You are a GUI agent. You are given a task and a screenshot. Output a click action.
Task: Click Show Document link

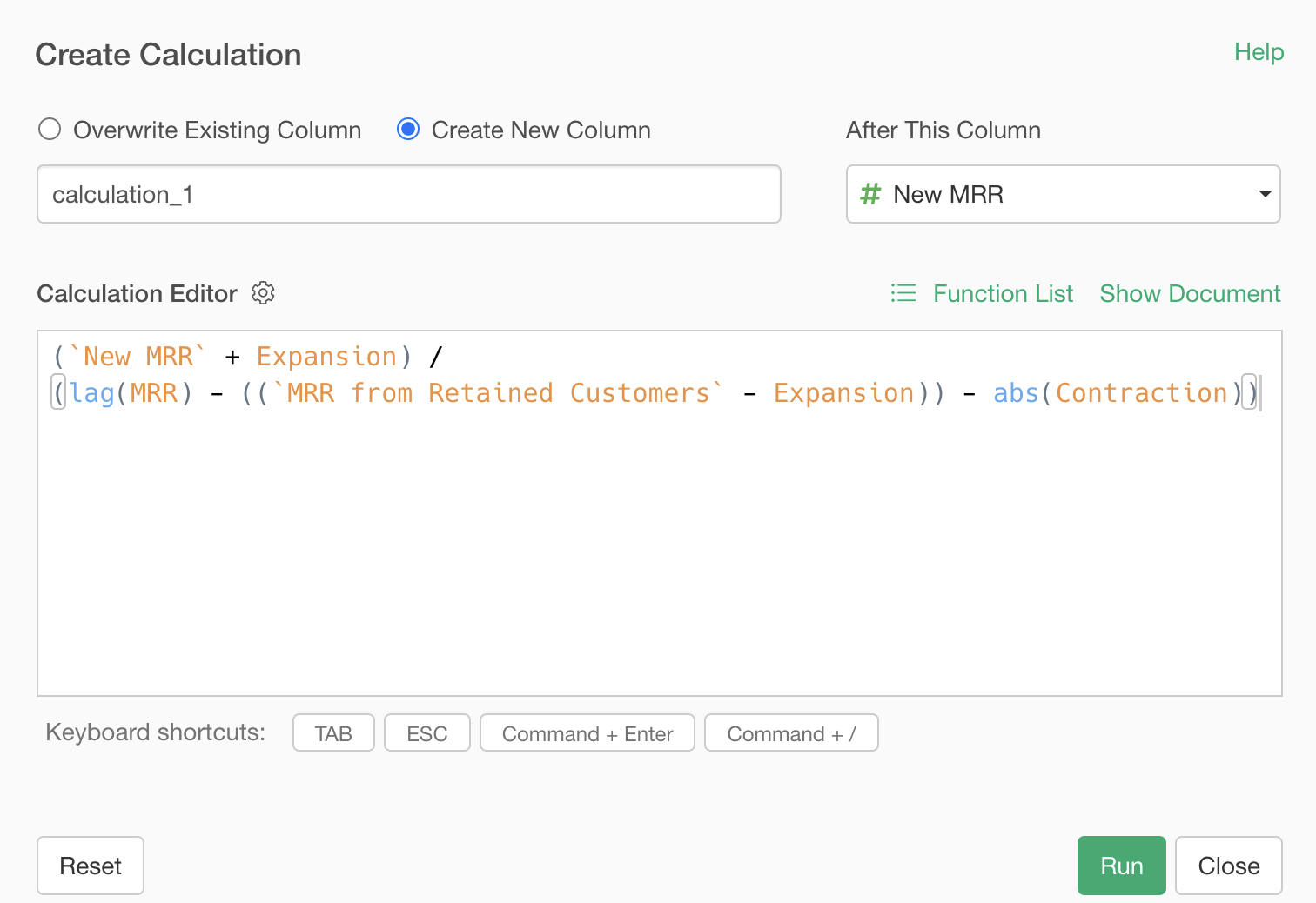pyautogui.click(x=1190, y=293)
